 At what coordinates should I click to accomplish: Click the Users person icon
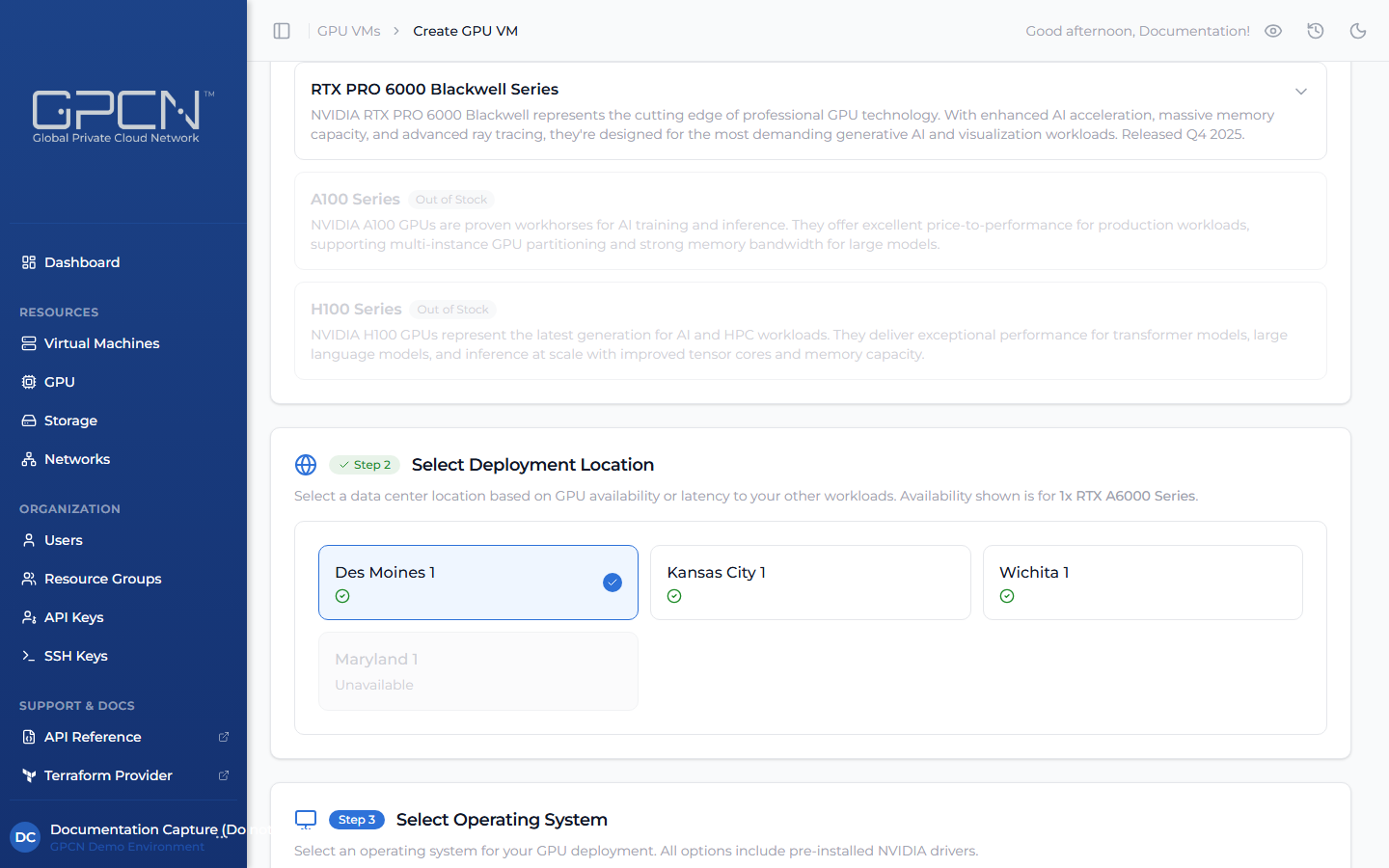click(x=29, y=540)
